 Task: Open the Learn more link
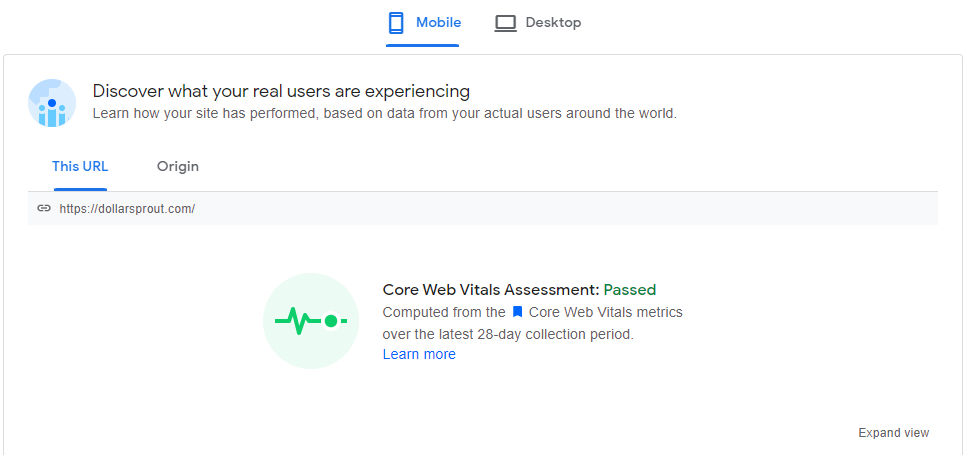pos(419,354)
